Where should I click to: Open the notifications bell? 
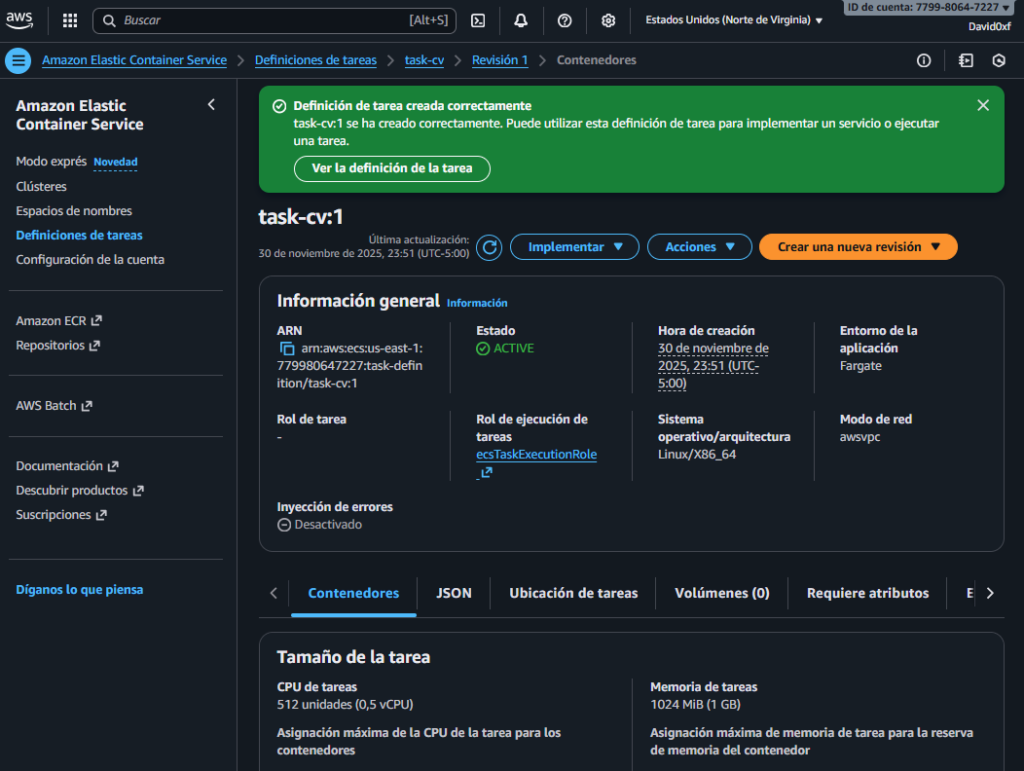[521, 20]
